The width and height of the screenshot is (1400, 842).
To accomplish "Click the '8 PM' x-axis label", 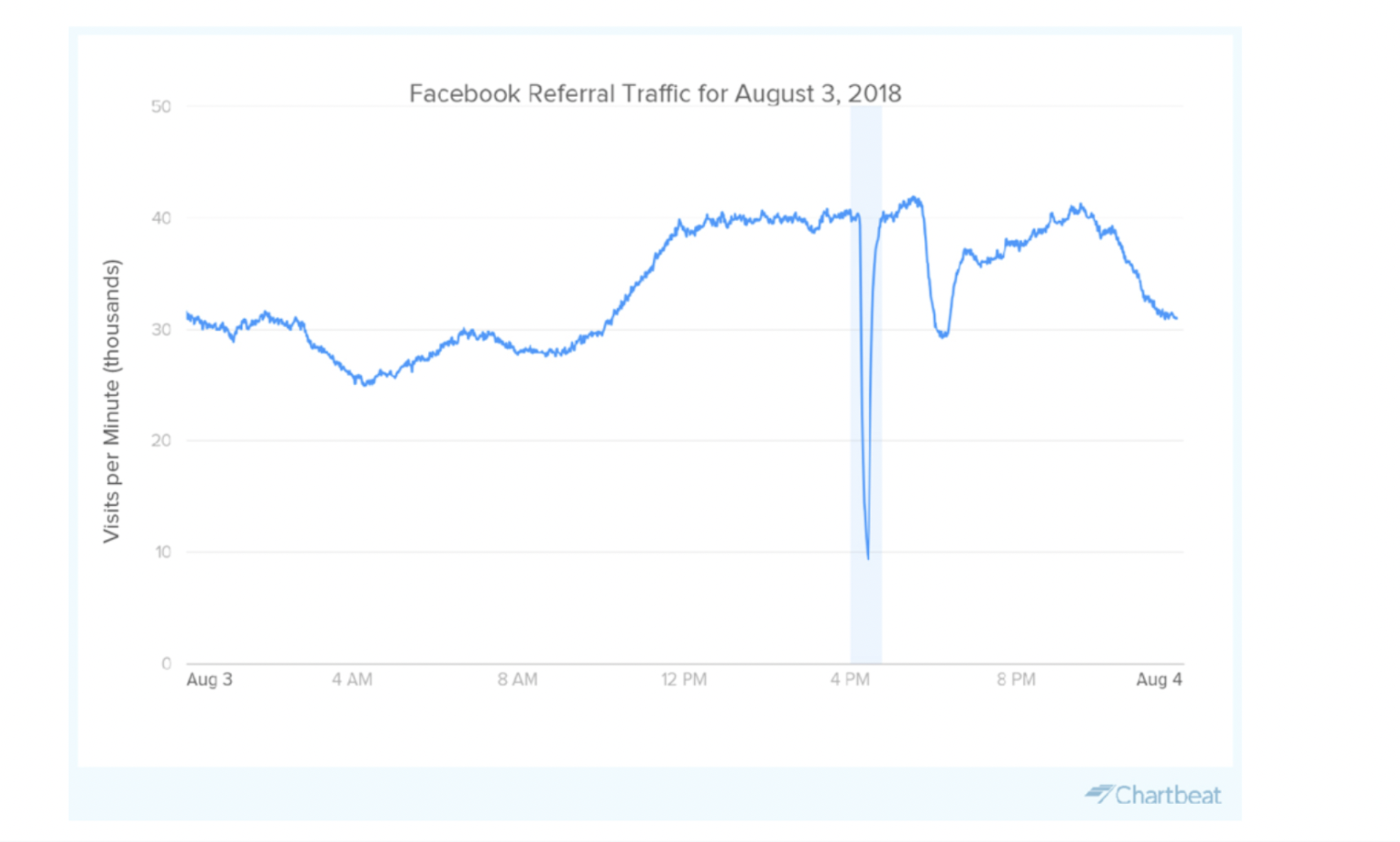I will click(1016, 680).
